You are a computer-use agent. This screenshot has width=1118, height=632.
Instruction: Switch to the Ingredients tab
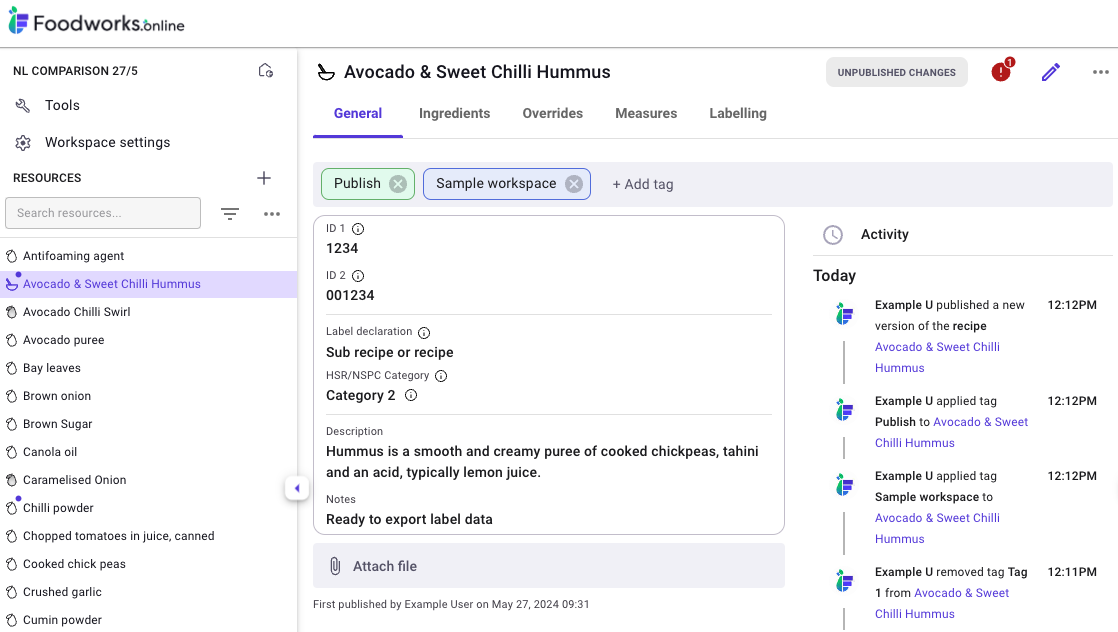[454, 113]
